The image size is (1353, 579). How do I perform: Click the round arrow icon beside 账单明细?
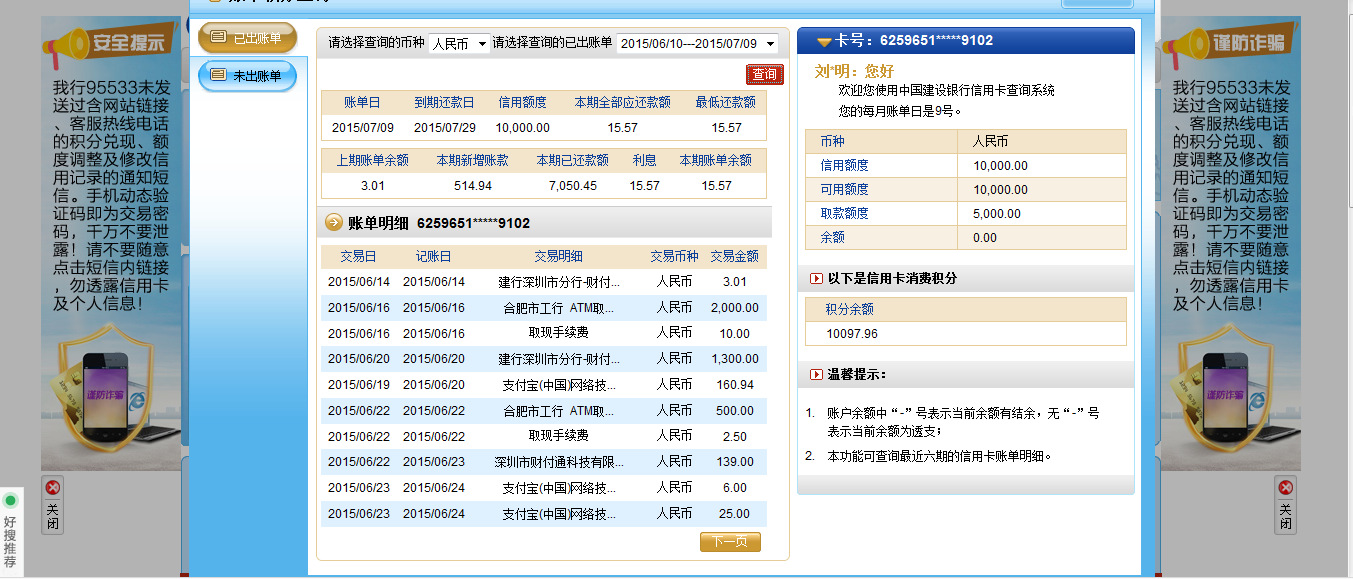(333, 222)
